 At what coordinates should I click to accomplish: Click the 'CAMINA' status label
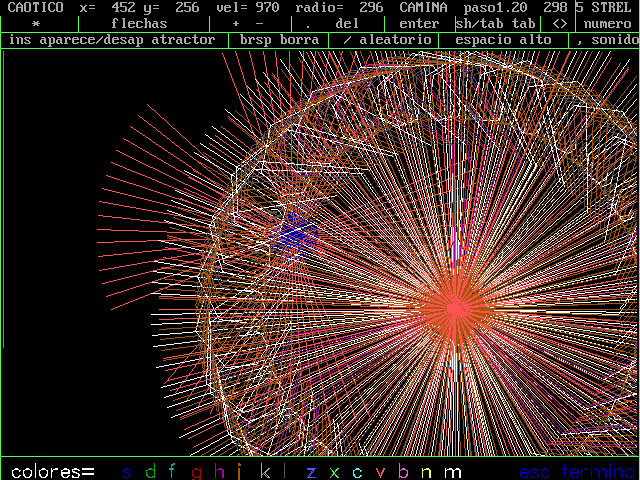click(423, 7)
